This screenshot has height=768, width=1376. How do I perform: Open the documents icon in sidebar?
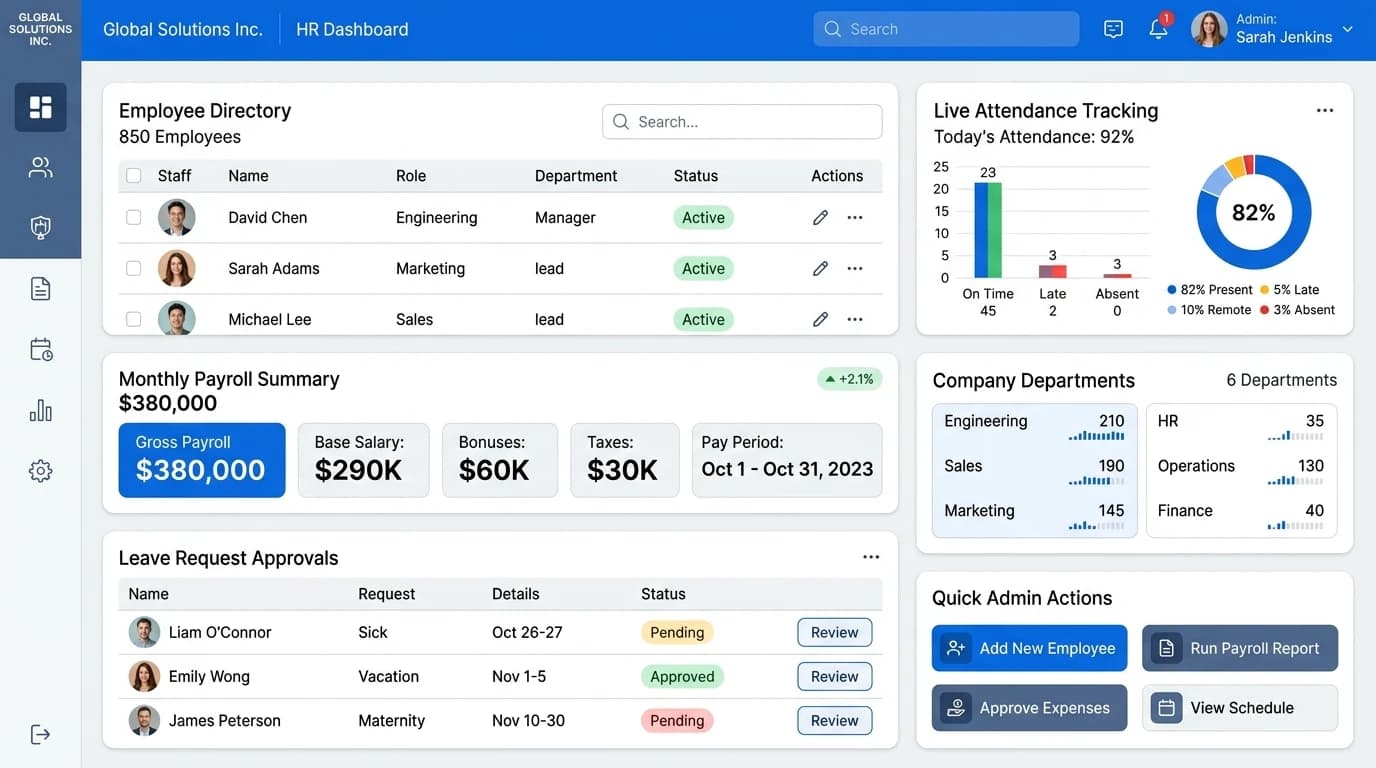coord(41,289)
